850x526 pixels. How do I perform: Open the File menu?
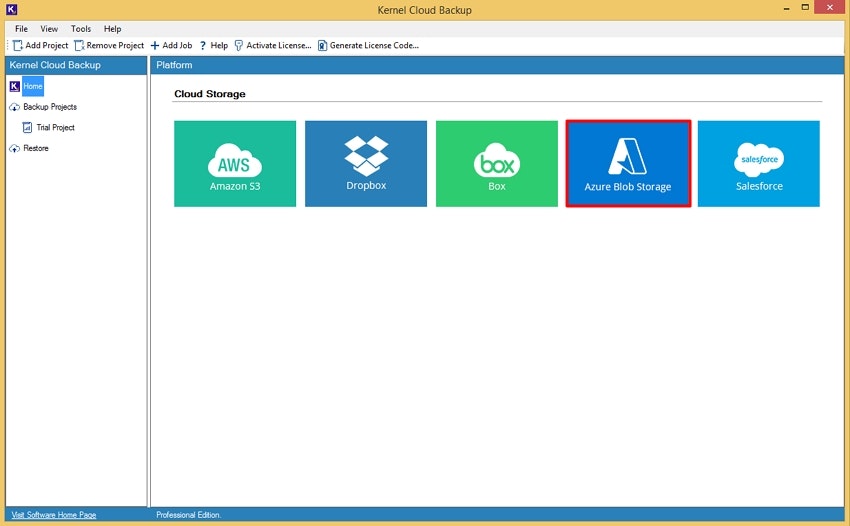pos(21,29)
